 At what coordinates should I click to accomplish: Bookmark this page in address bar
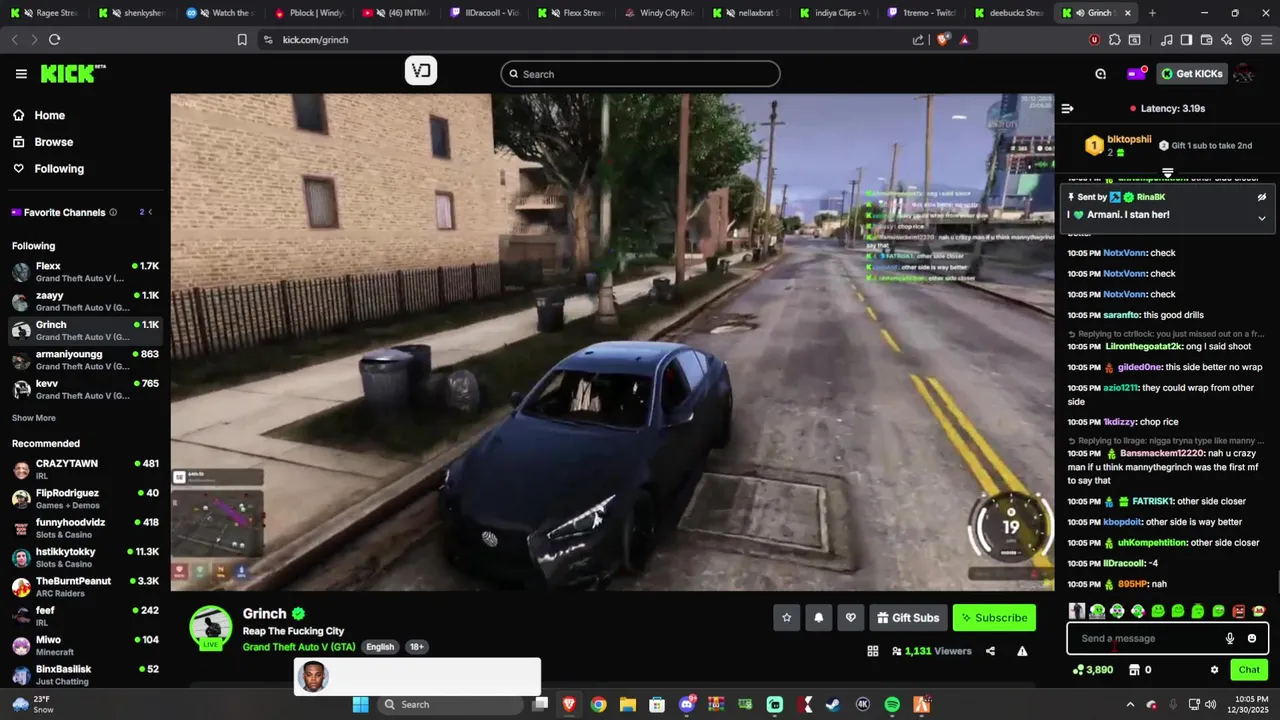(x=242, y=39)
